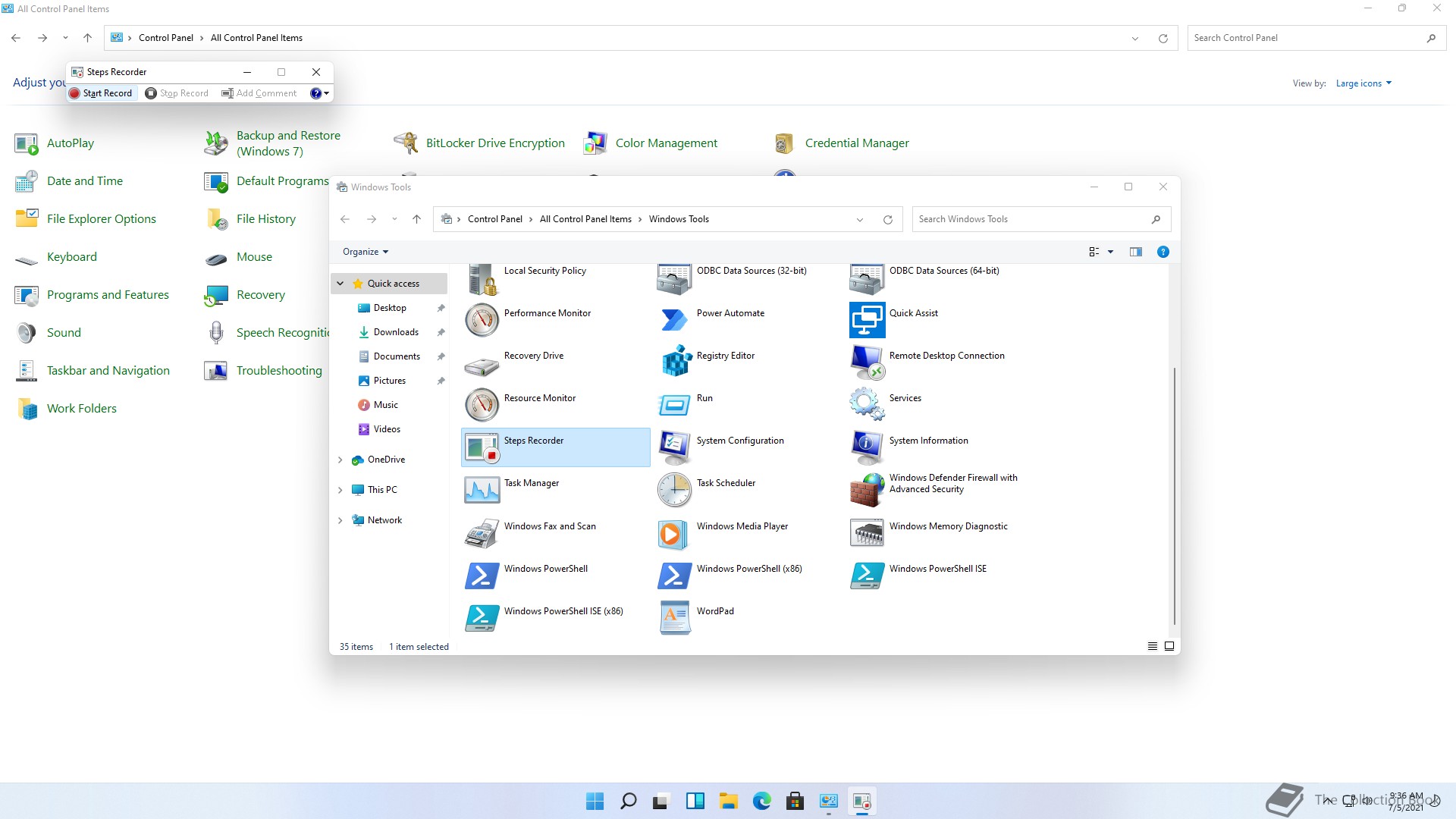
Task: Switch to details view in status bar
Action: click(x=1153, y=646)
